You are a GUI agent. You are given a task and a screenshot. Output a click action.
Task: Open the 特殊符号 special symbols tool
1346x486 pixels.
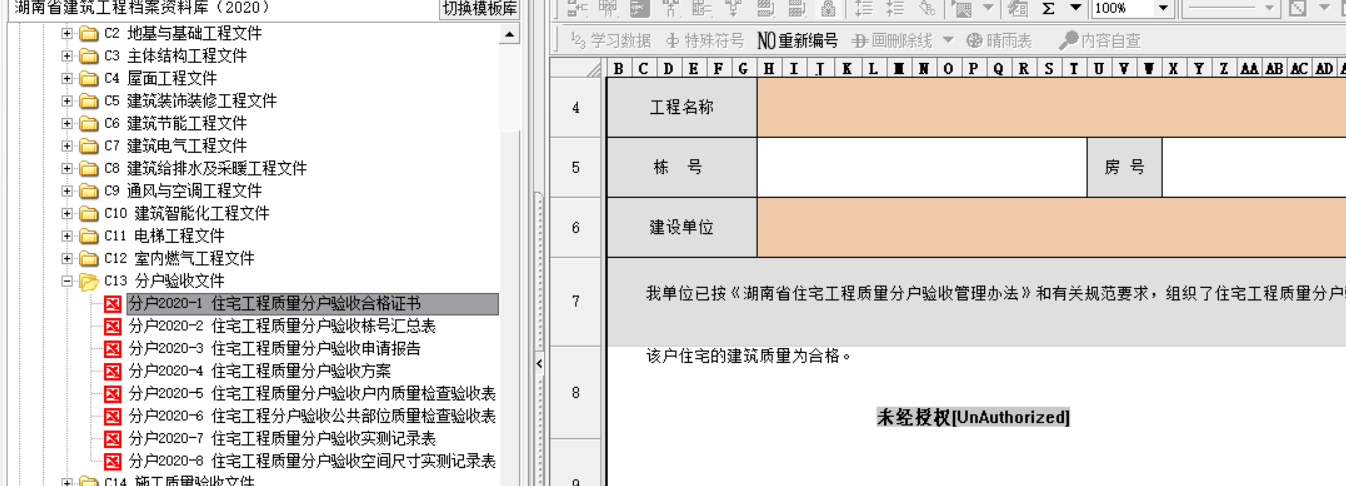click(x=705, y=41)
